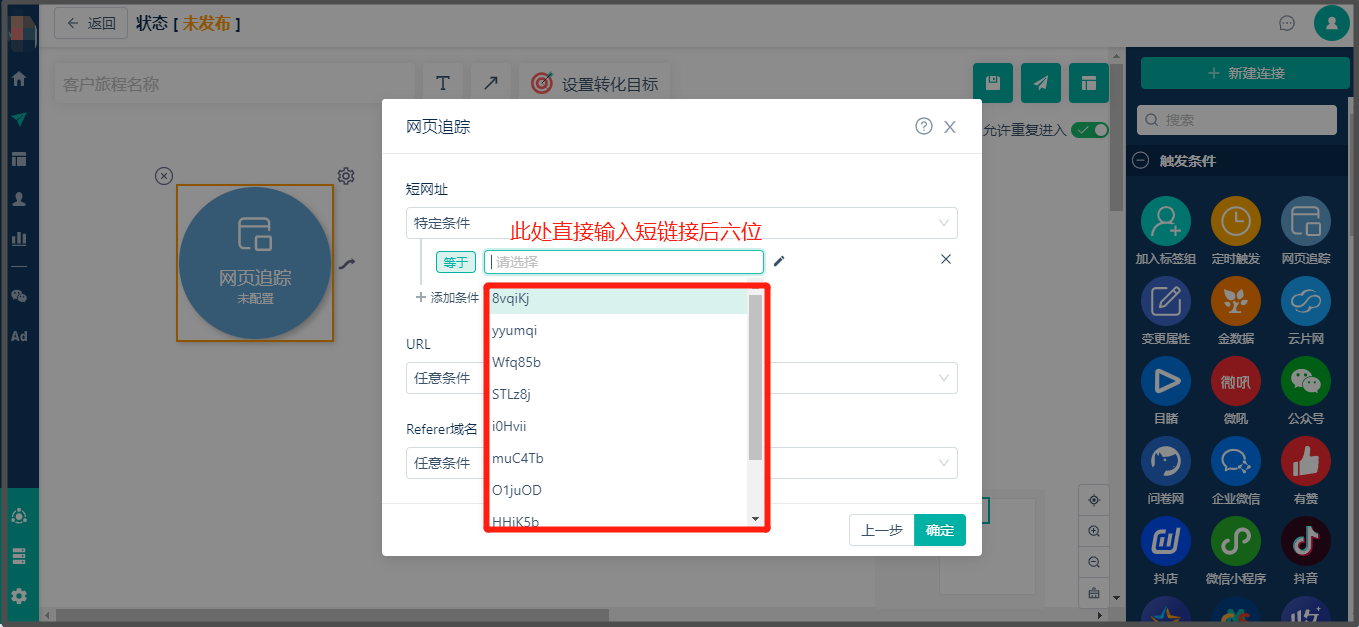Screen dimensions: 1359x627
Task: Click the canvas zoom in button
Action: tap(1094, 531)
